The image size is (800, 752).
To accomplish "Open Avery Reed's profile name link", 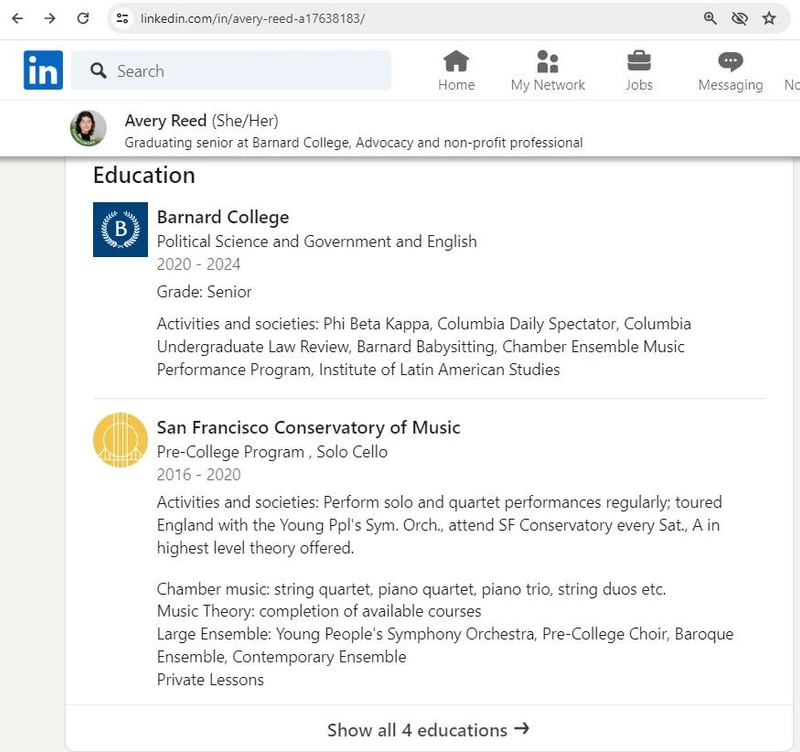I will click(165, 120).
